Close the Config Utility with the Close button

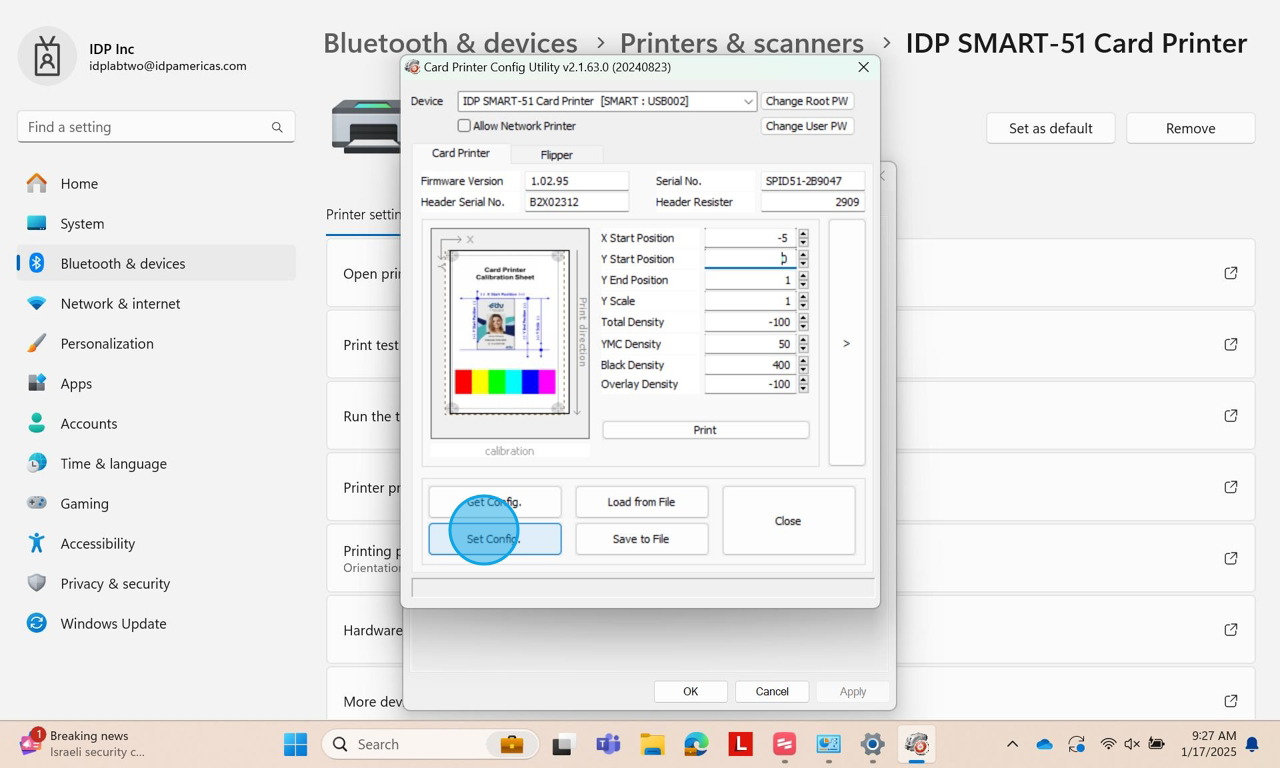tap(788, 521)
